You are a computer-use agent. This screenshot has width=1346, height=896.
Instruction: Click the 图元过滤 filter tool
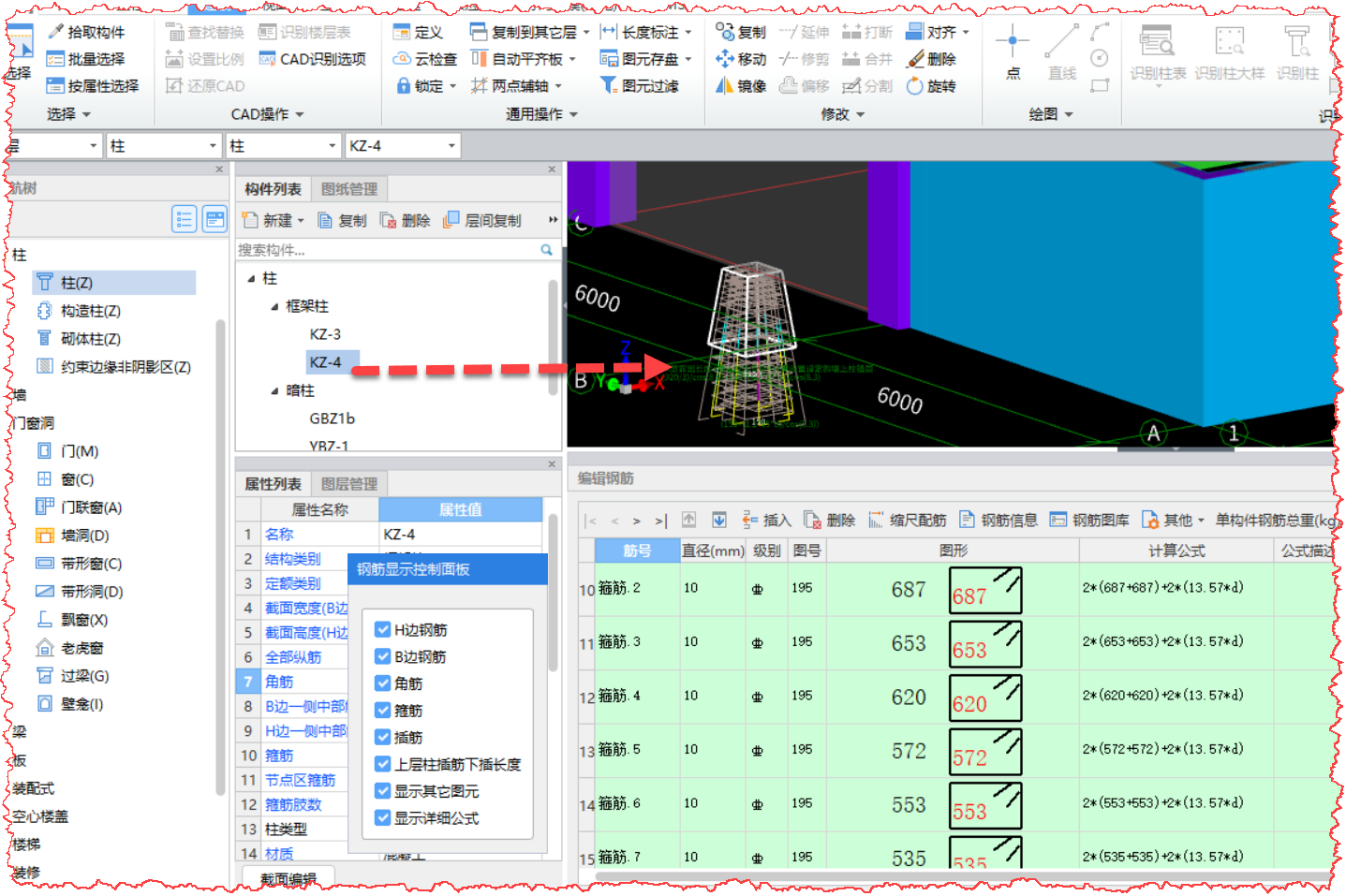pyautogui.click(x=640, y=86)
